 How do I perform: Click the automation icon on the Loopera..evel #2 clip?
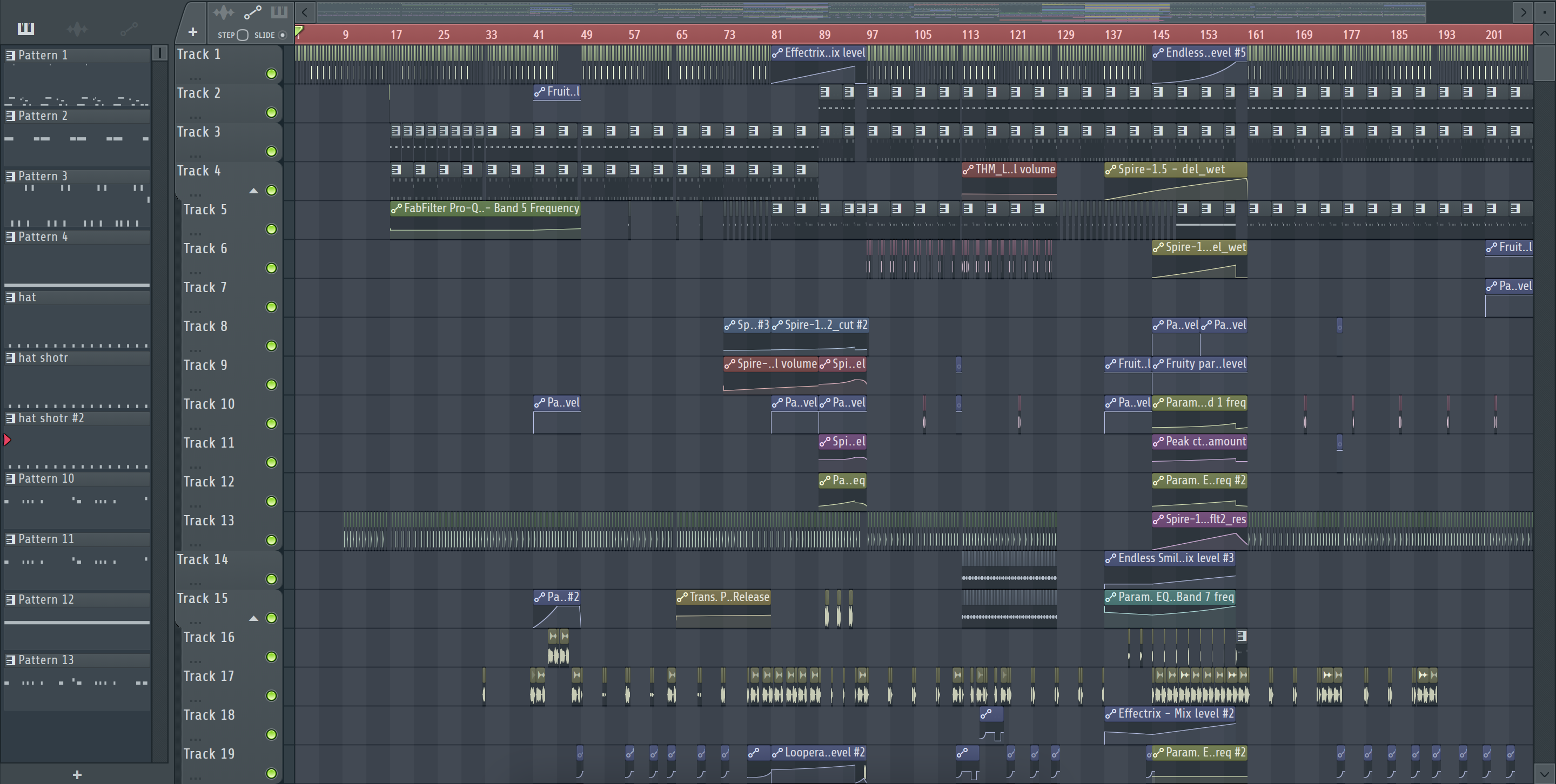pyautogui.click(x=777, y=753)
